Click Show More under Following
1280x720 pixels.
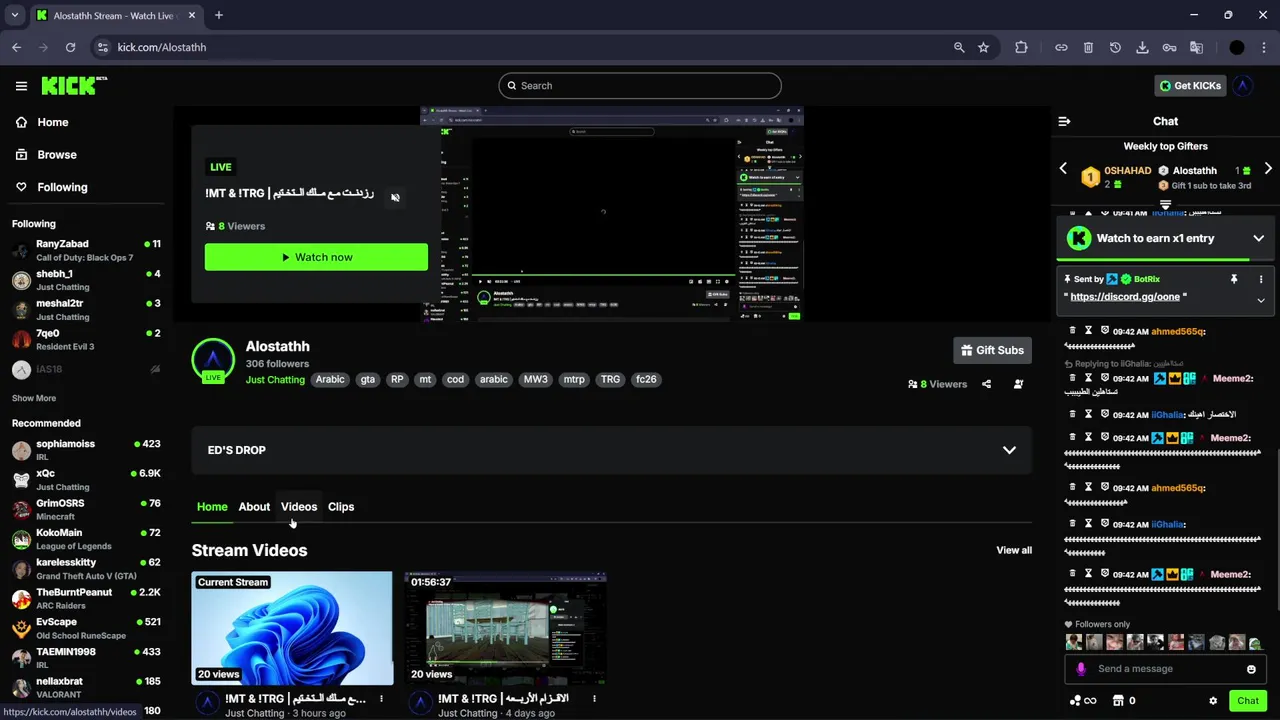(x=34, y=398)
